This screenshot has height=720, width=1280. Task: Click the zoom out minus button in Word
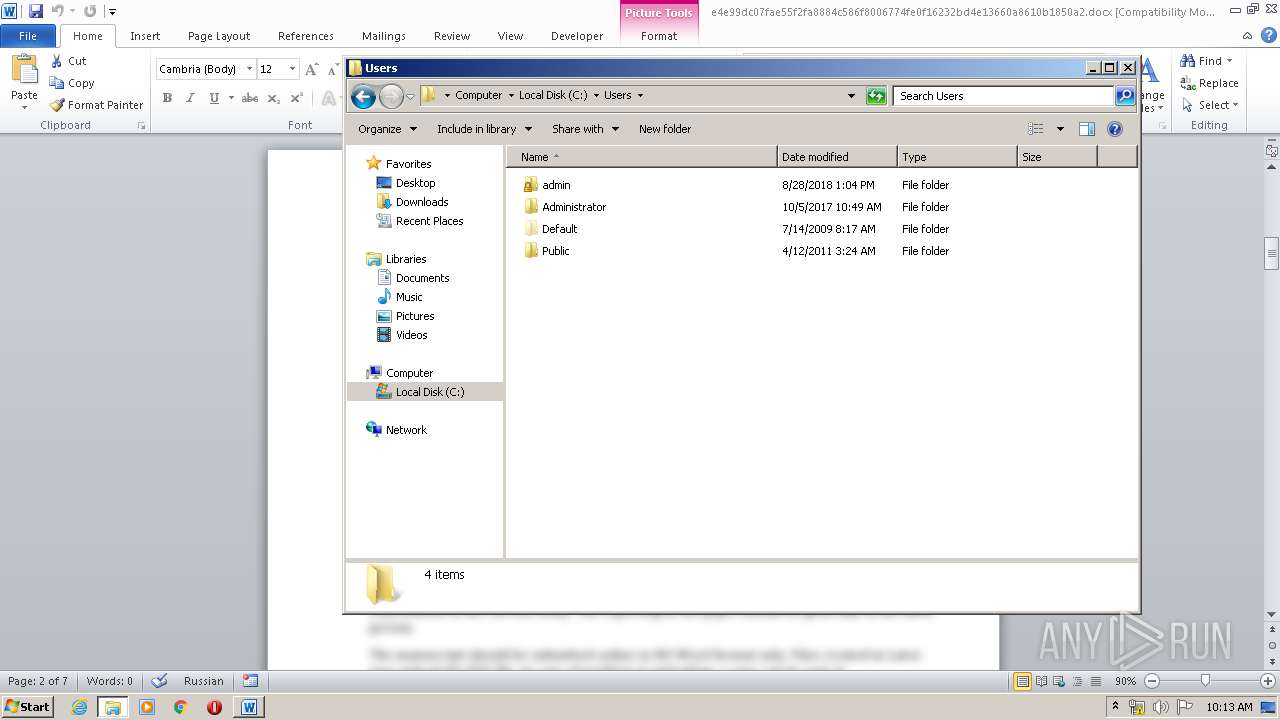click(x=1151, y=681)
